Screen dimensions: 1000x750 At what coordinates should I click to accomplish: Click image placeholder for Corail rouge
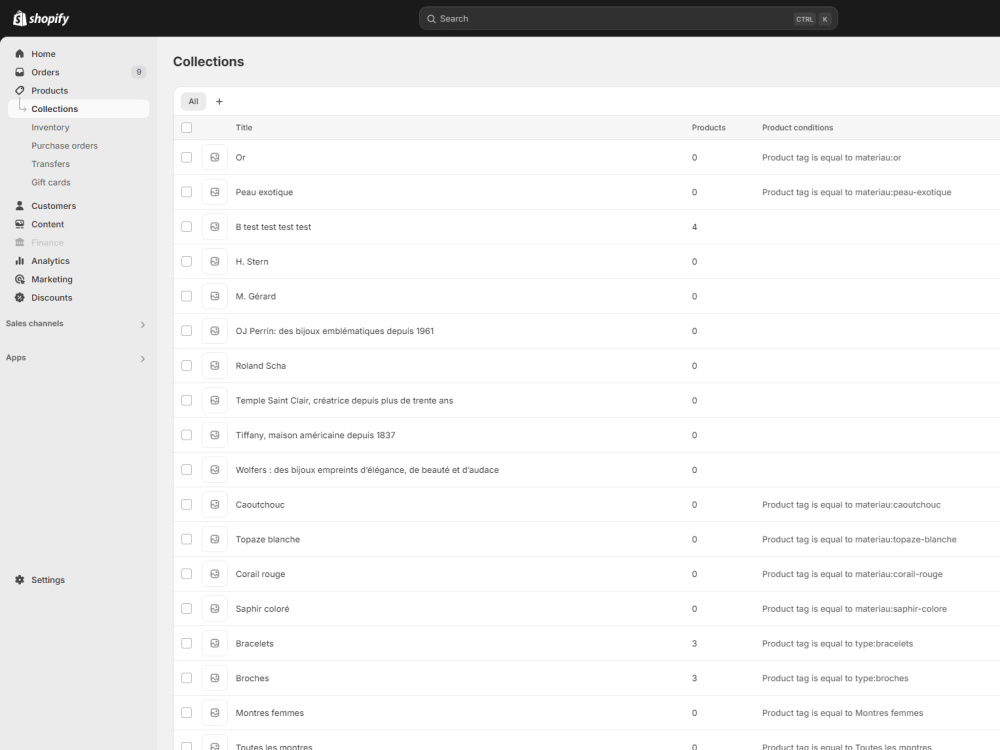[x=215, y=574]
